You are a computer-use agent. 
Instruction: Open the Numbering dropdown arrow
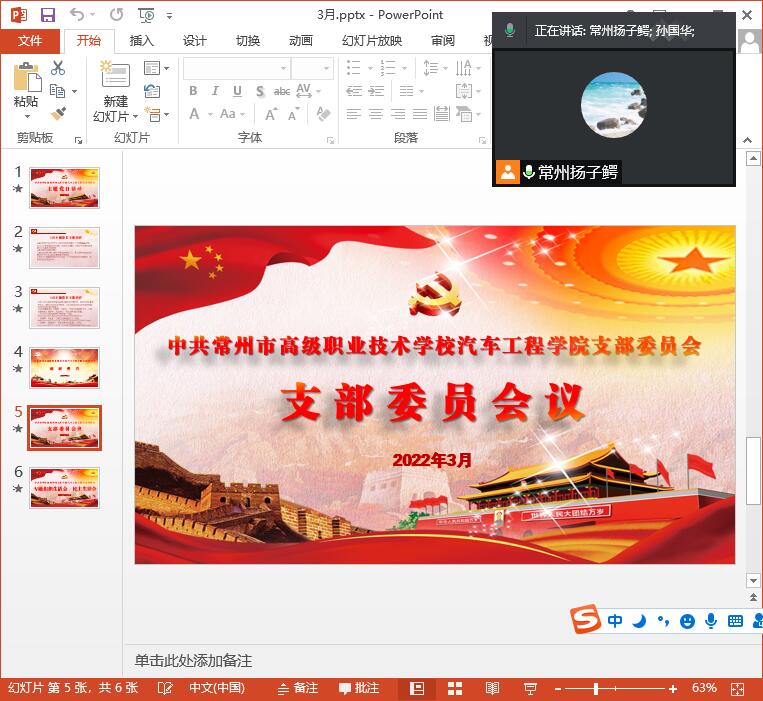point(404,68)
